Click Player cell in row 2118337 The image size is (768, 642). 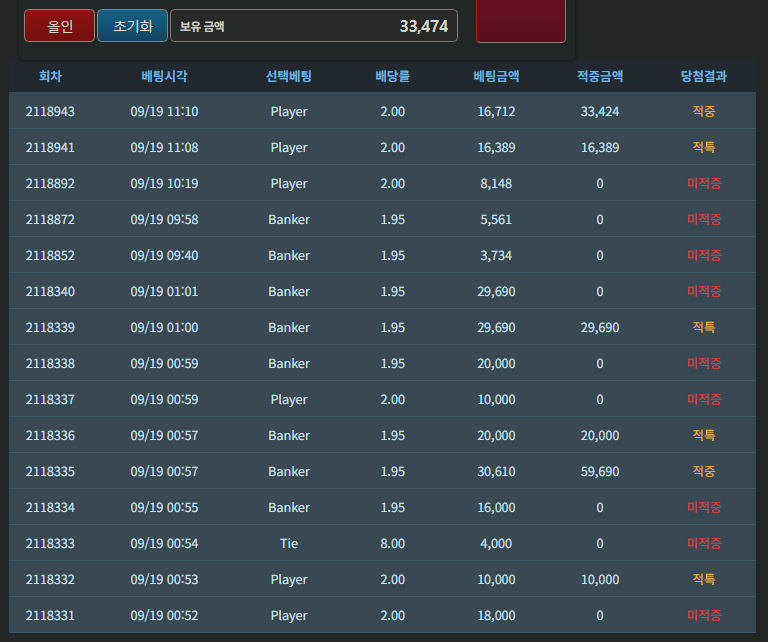point(288,399)
